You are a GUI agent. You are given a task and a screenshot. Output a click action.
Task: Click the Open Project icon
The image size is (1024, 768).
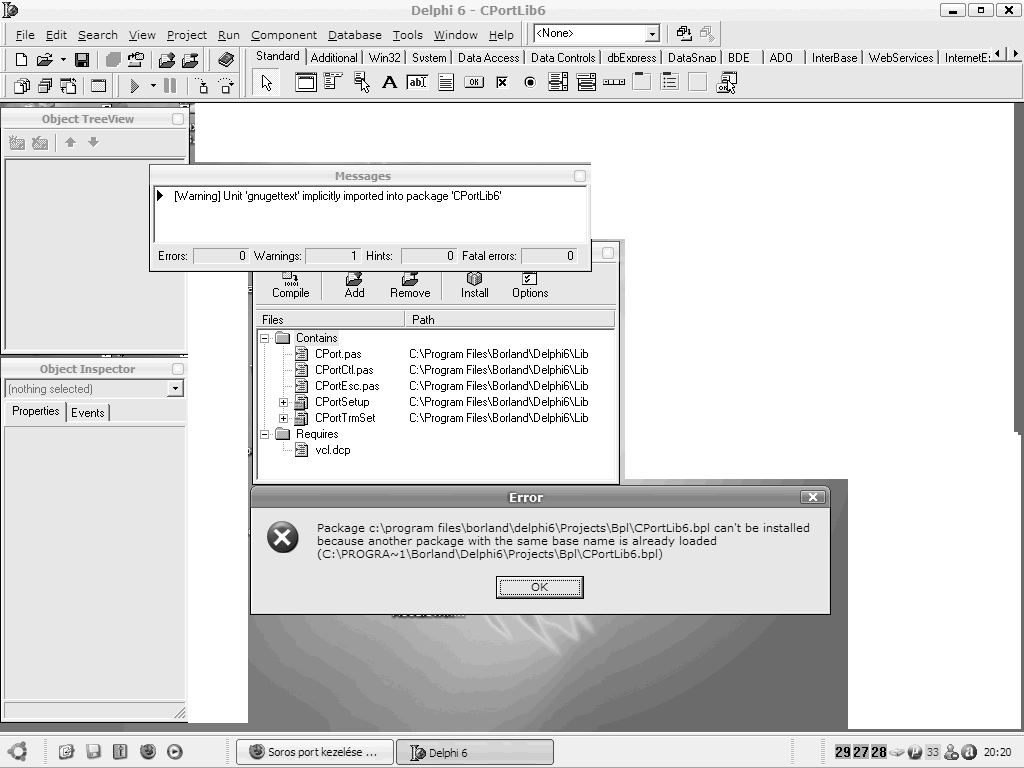pyautogui.click(x=136, y=60)
